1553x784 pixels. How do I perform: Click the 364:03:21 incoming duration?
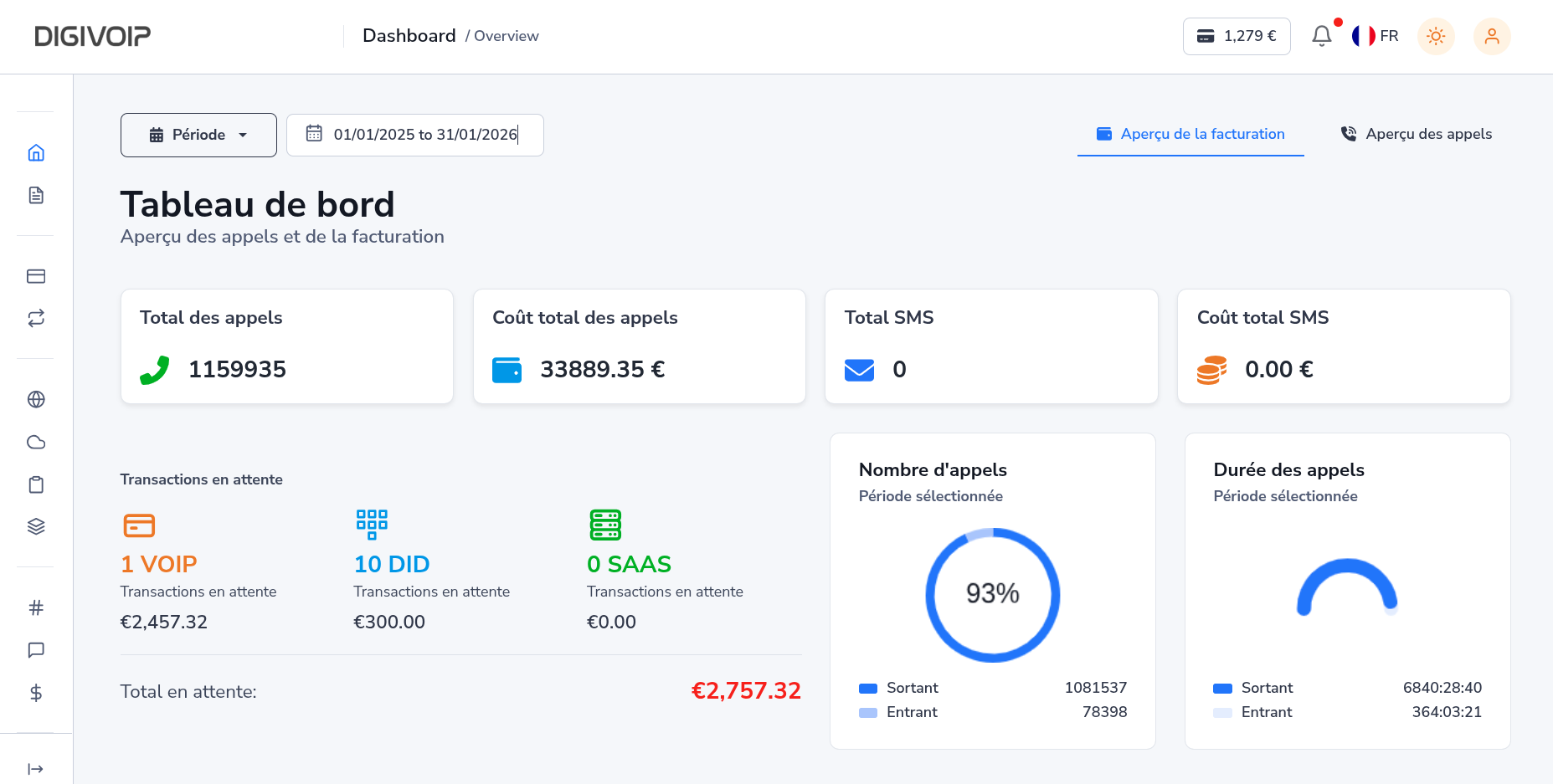coord(1447,712)
